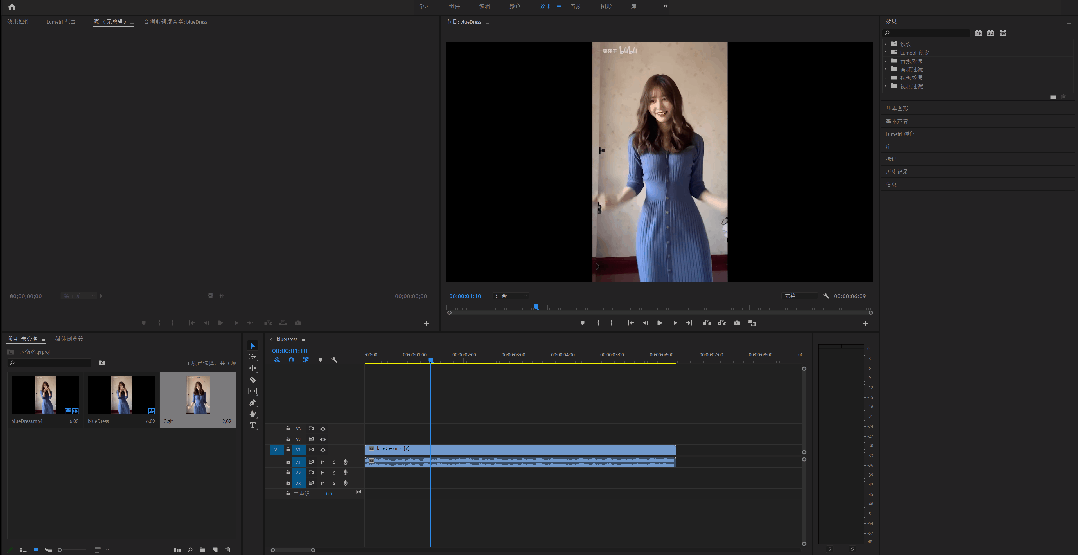Open the active workspace tab in top bar
The image size is (1078, 555).
[545, 6]
